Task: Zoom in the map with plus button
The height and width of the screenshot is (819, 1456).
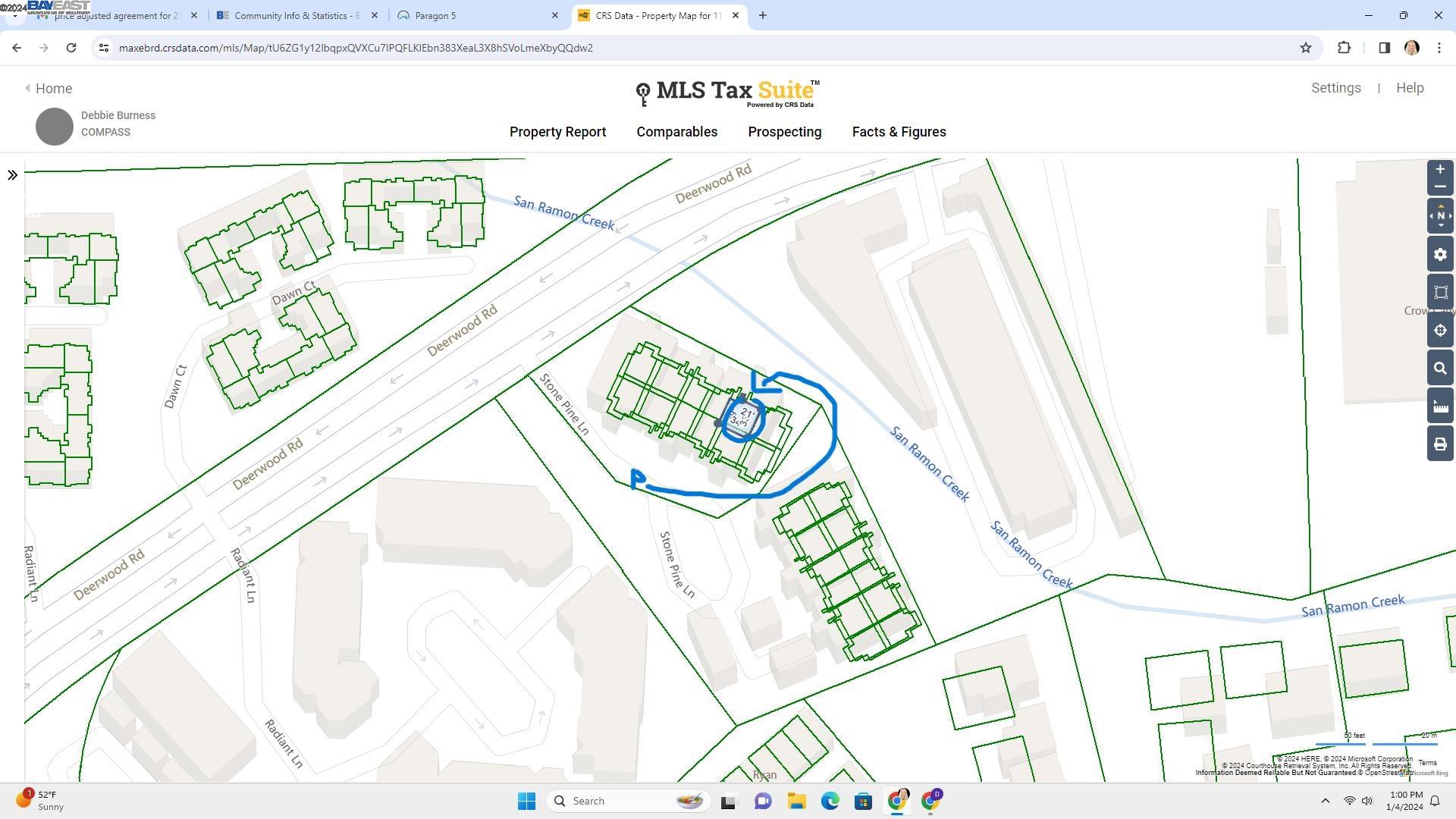Action: click(x=1440, y=170)
